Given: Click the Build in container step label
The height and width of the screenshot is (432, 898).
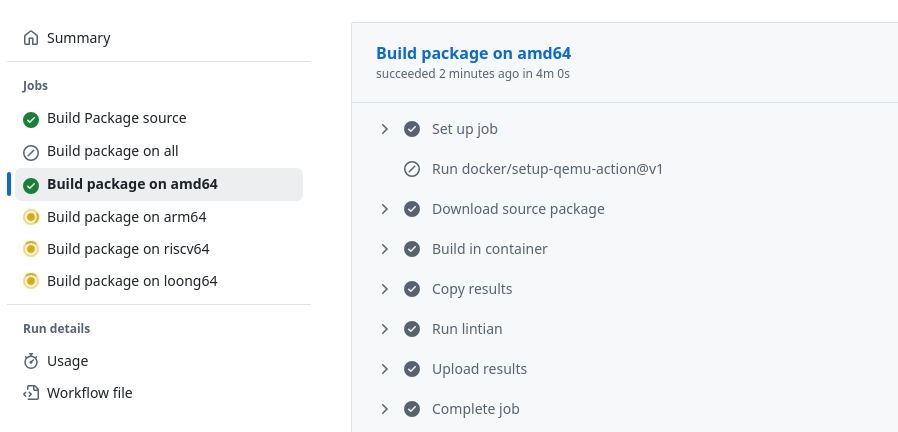Looking at the screenshot, I should (x=490, y=249).
